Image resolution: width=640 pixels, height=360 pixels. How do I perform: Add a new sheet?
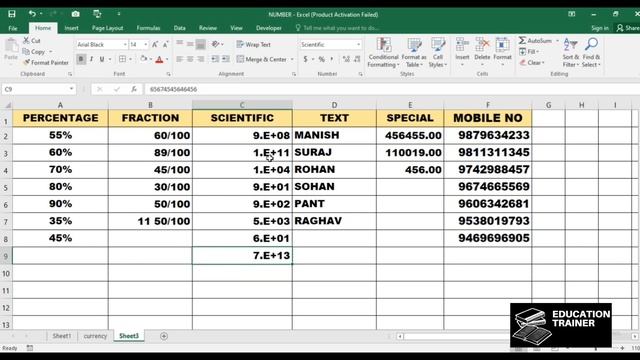point(164,336)
